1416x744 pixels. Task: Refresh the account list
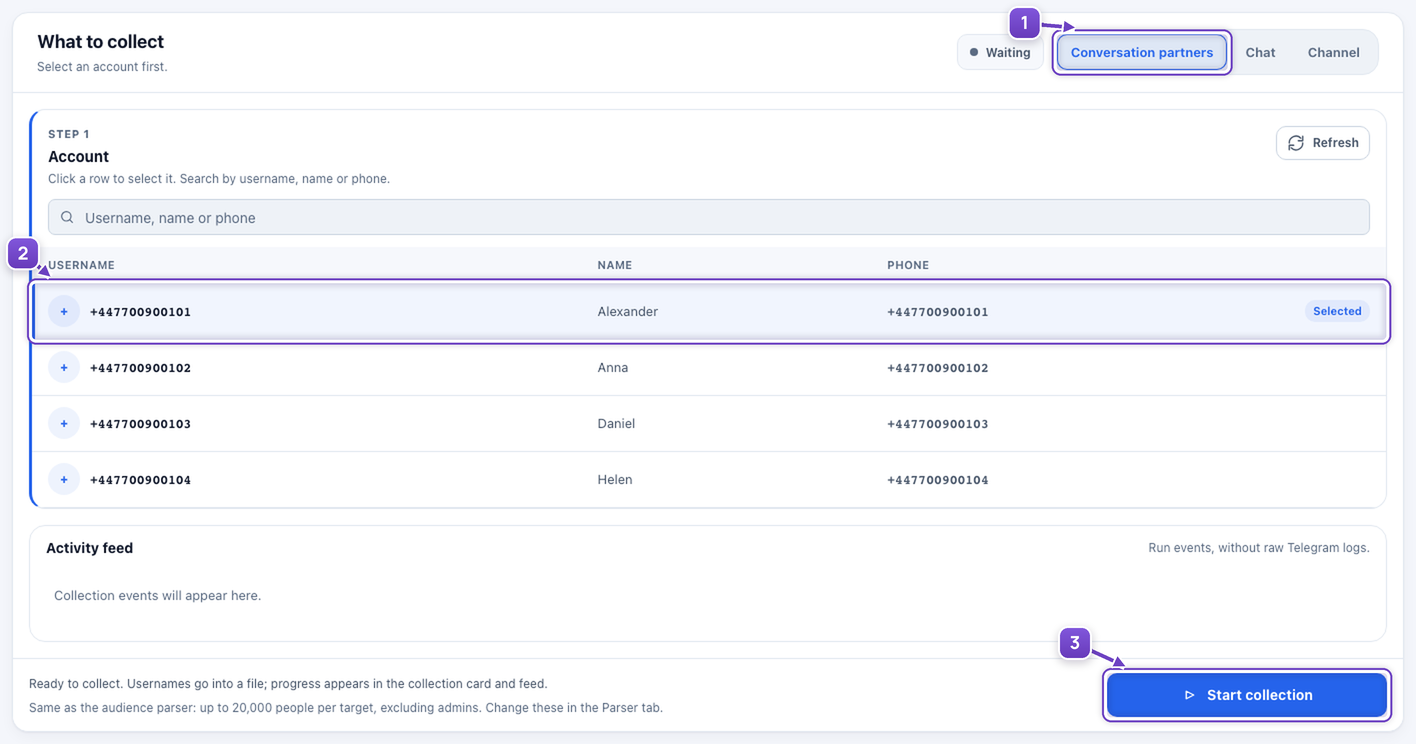pyautogui.click(x=1322, y=143)
